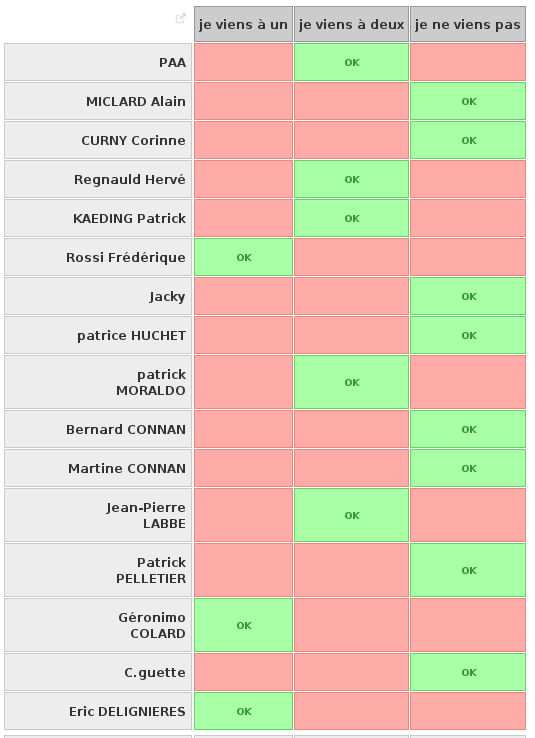Click Jacky's OK in je ne viens pas
This screenshot has height=738, width=535.
pos(468,296)
